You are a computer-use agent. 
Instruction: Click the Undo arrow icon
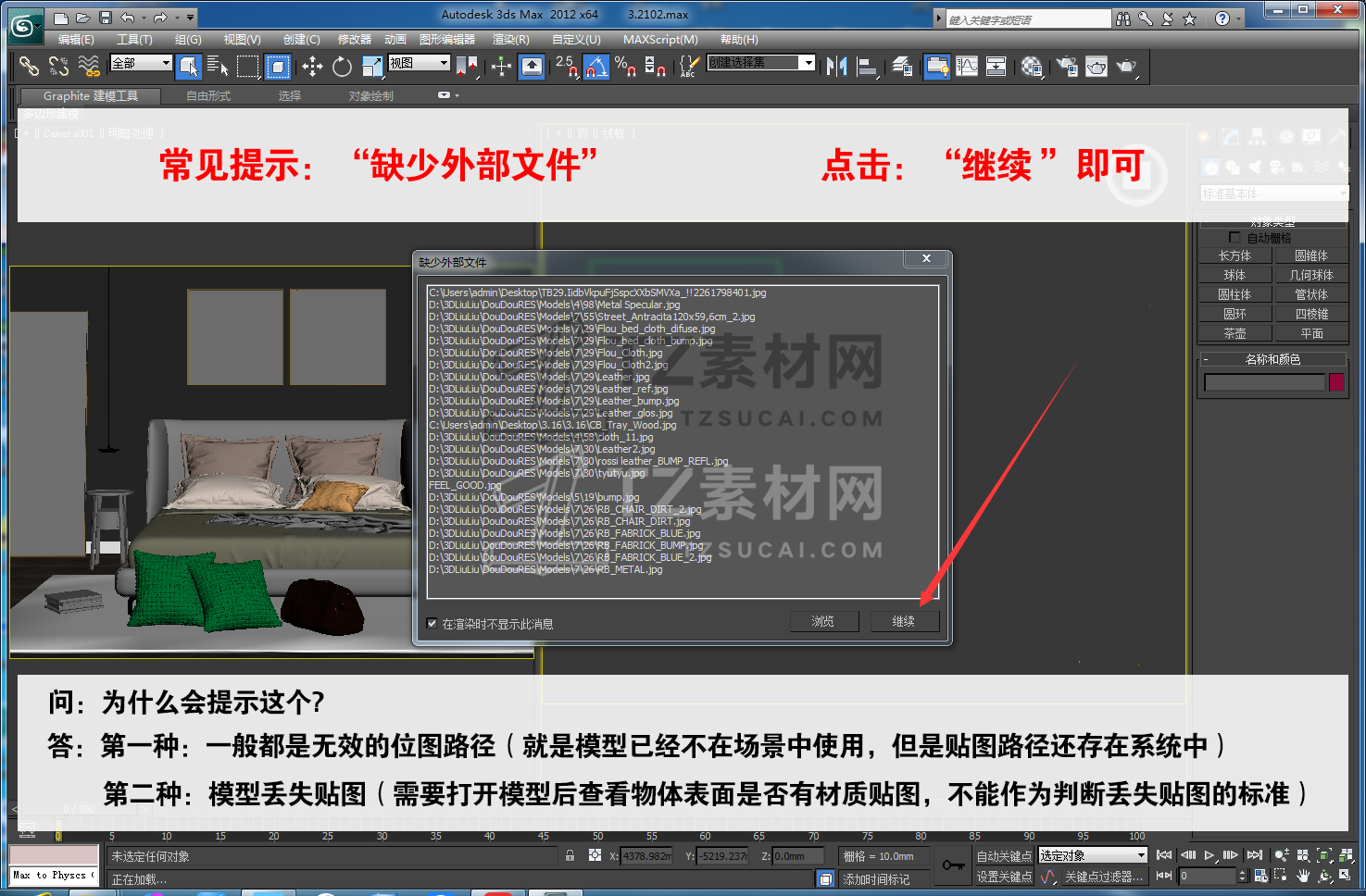pyautogui.click(x=128, y=18)
